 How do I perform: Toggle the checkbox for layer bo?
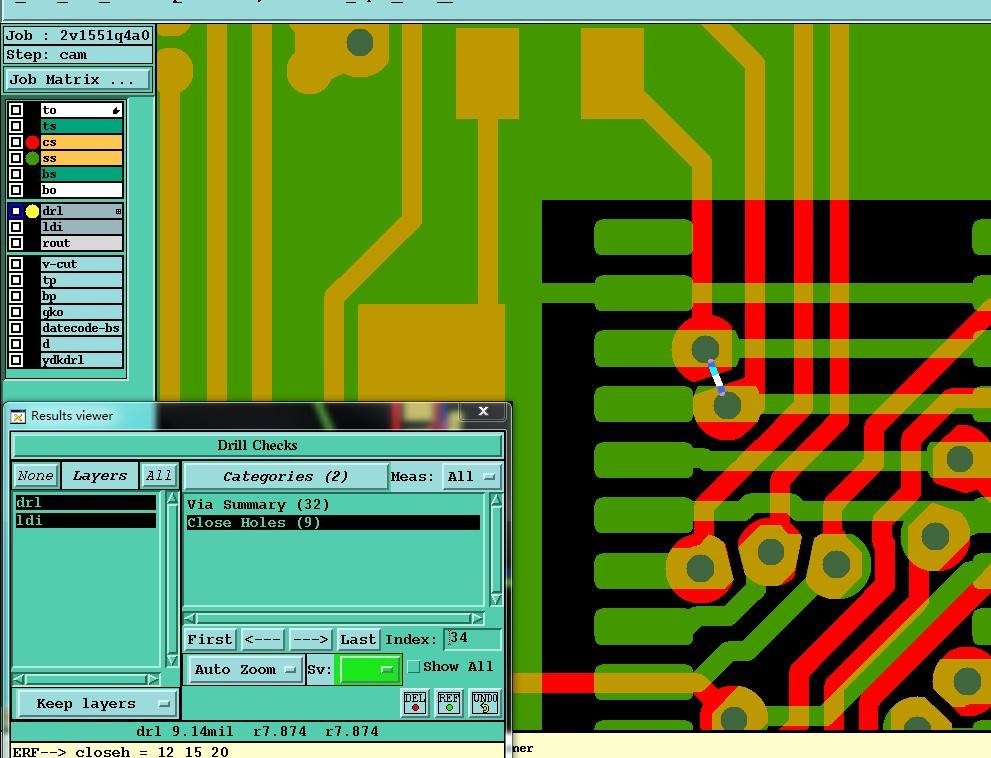coord(16,190)
